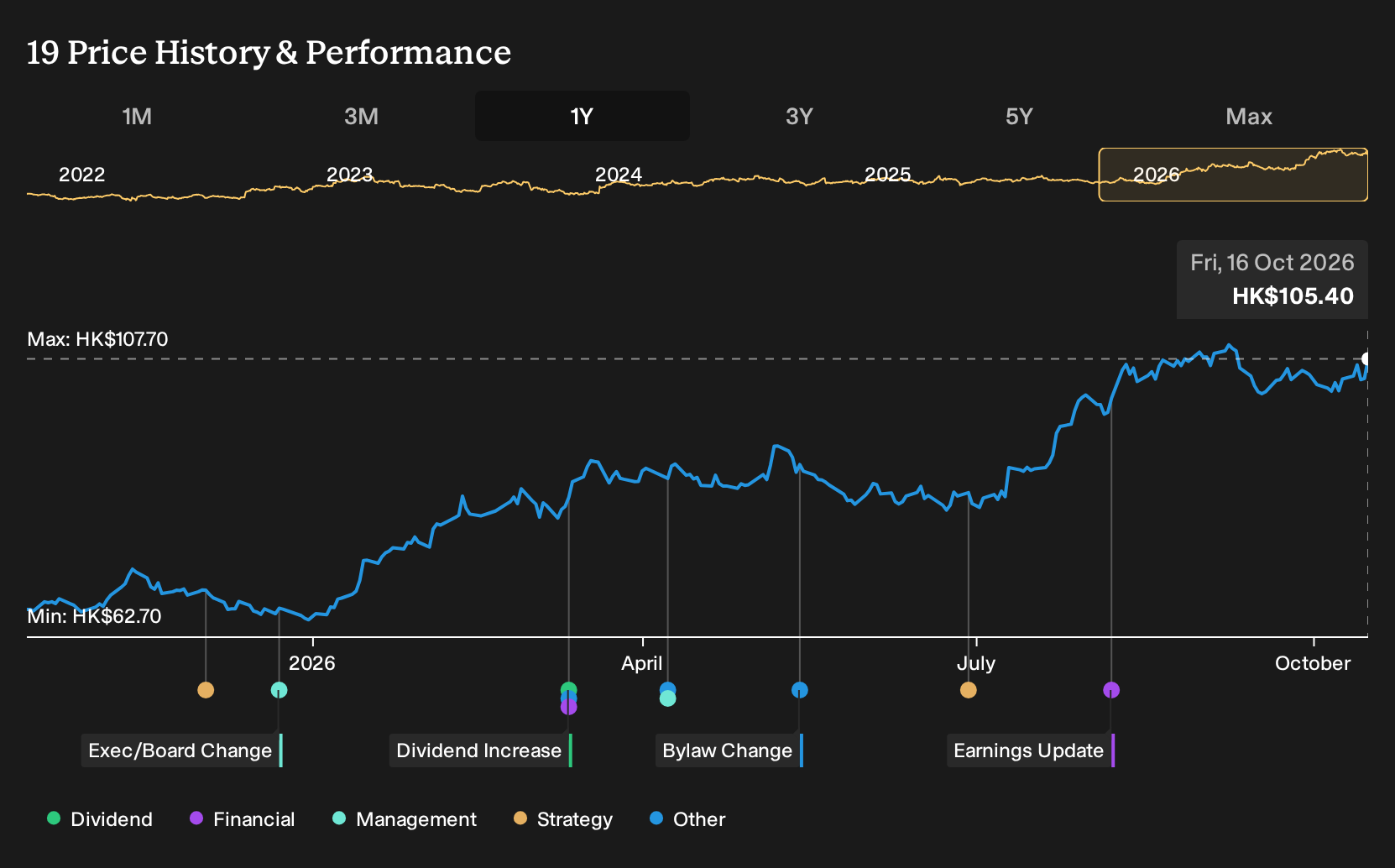1395x868 pixels.
Task: Click the purple Financial marker under Dividend dot
Action: (569, 708)
